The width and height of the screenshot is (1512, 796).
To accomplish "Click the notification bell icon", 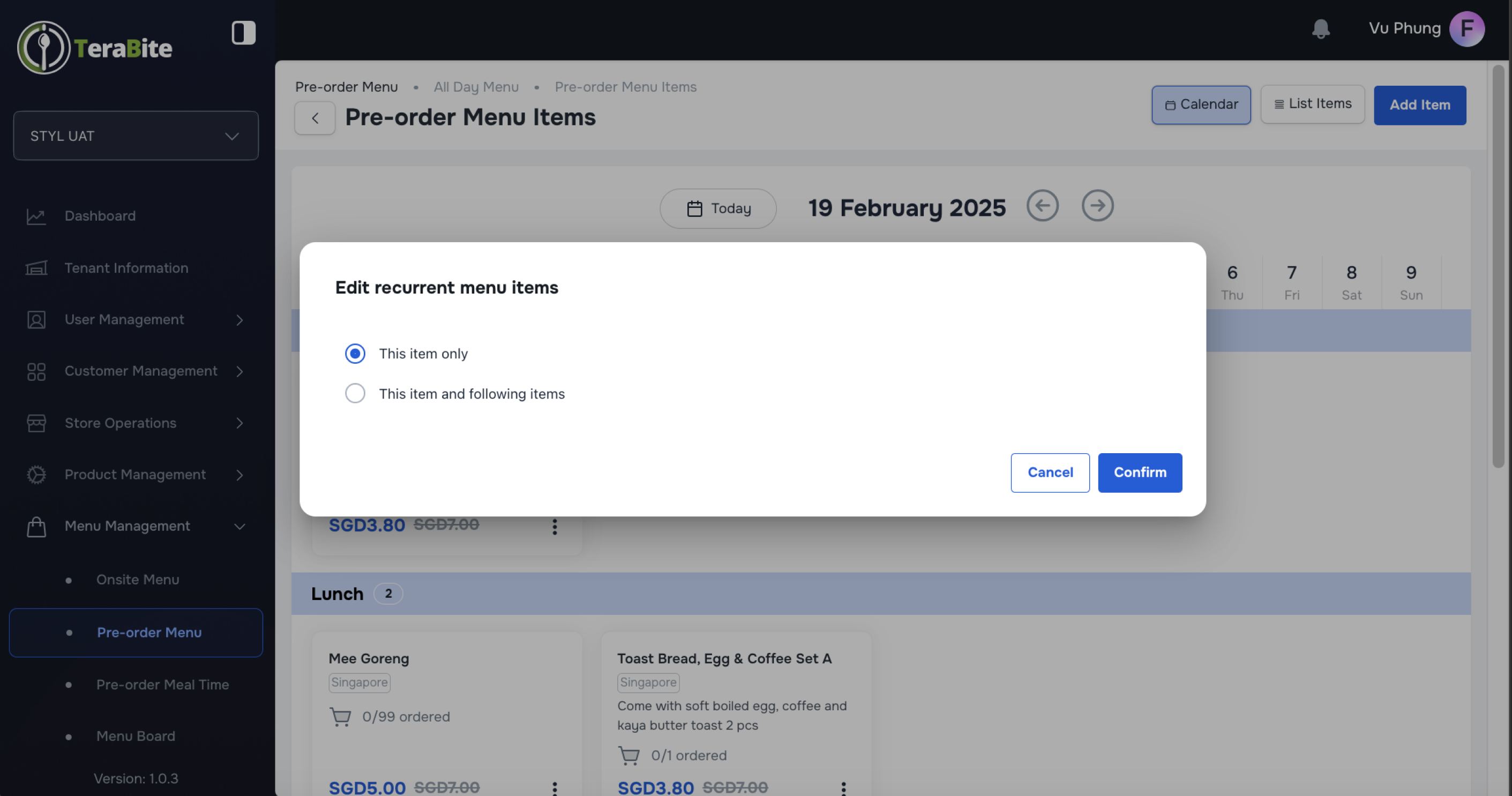I will coord(1321,28).
